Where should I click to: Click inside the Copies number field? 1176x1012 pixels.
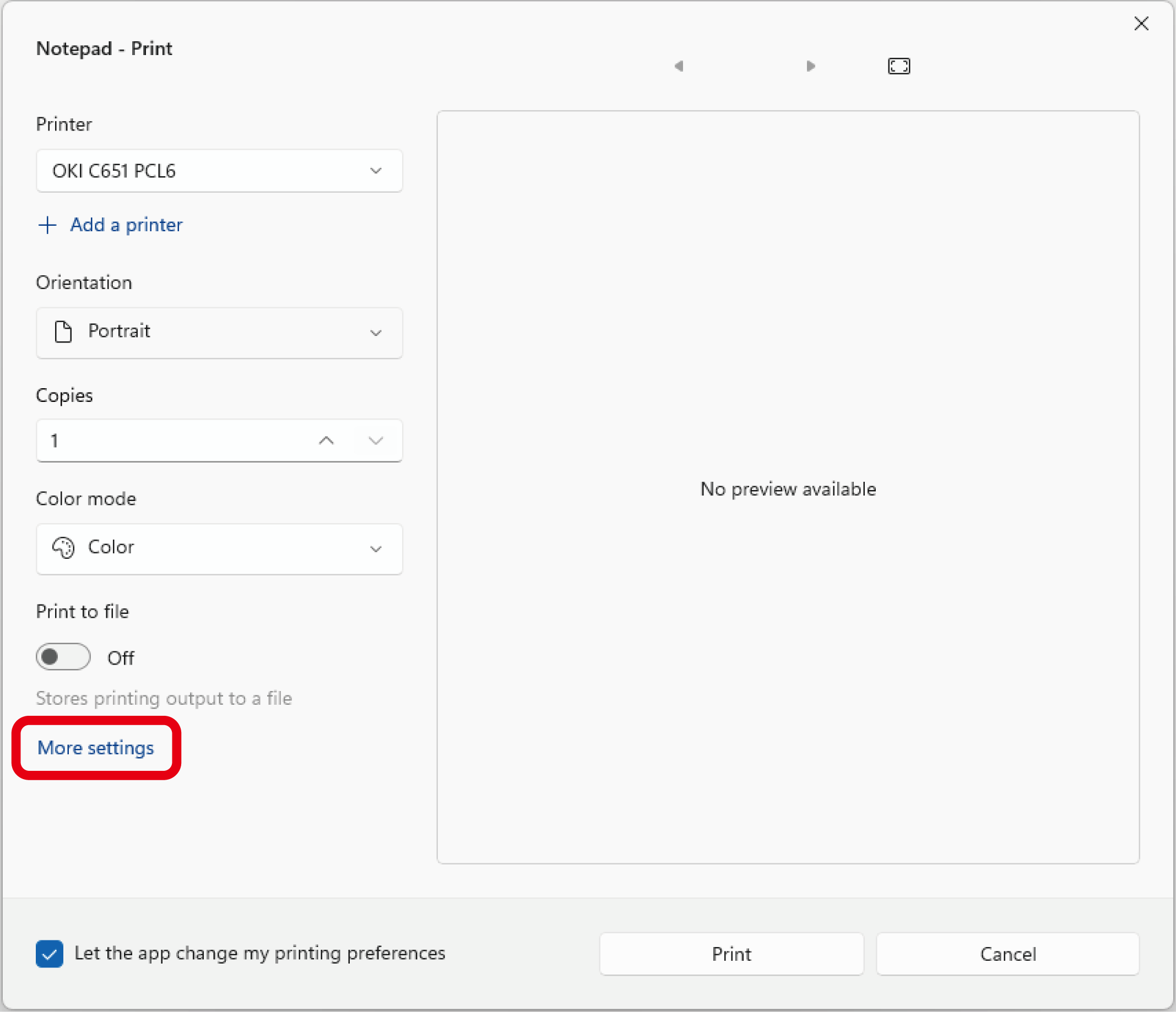[x=170, y=441]
